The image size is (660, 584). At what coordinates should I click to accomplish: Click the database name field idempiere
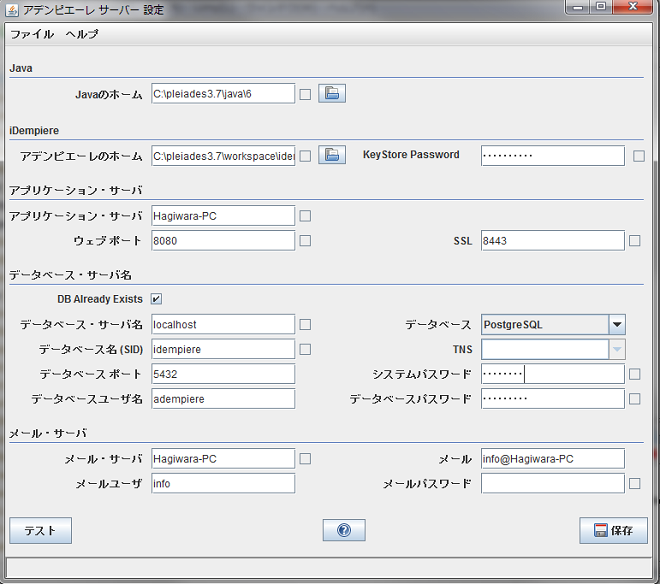coord(223,349)
